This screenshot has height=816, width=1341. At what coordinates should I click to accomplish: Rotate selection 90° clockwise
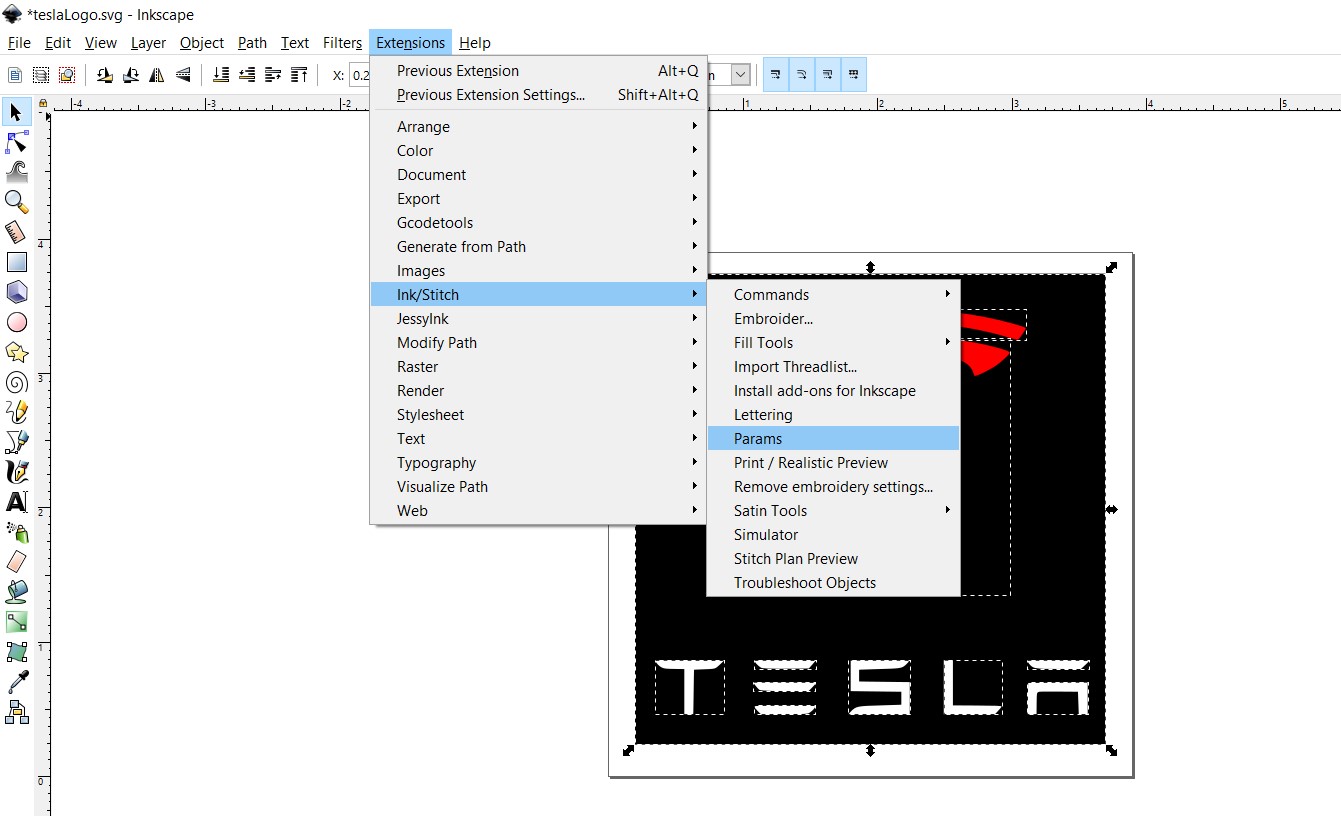point(131,75)
